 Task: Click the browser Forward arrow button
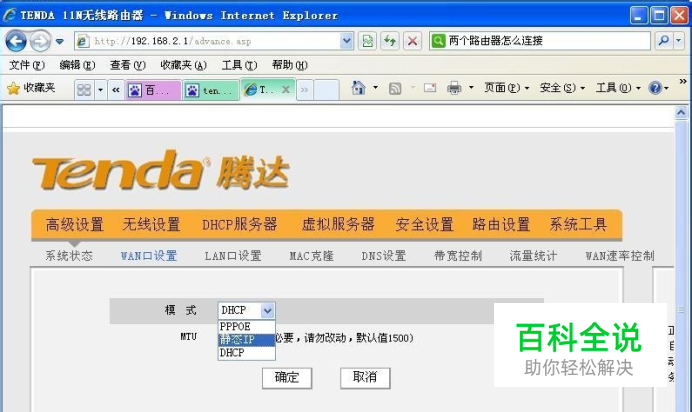40,41
